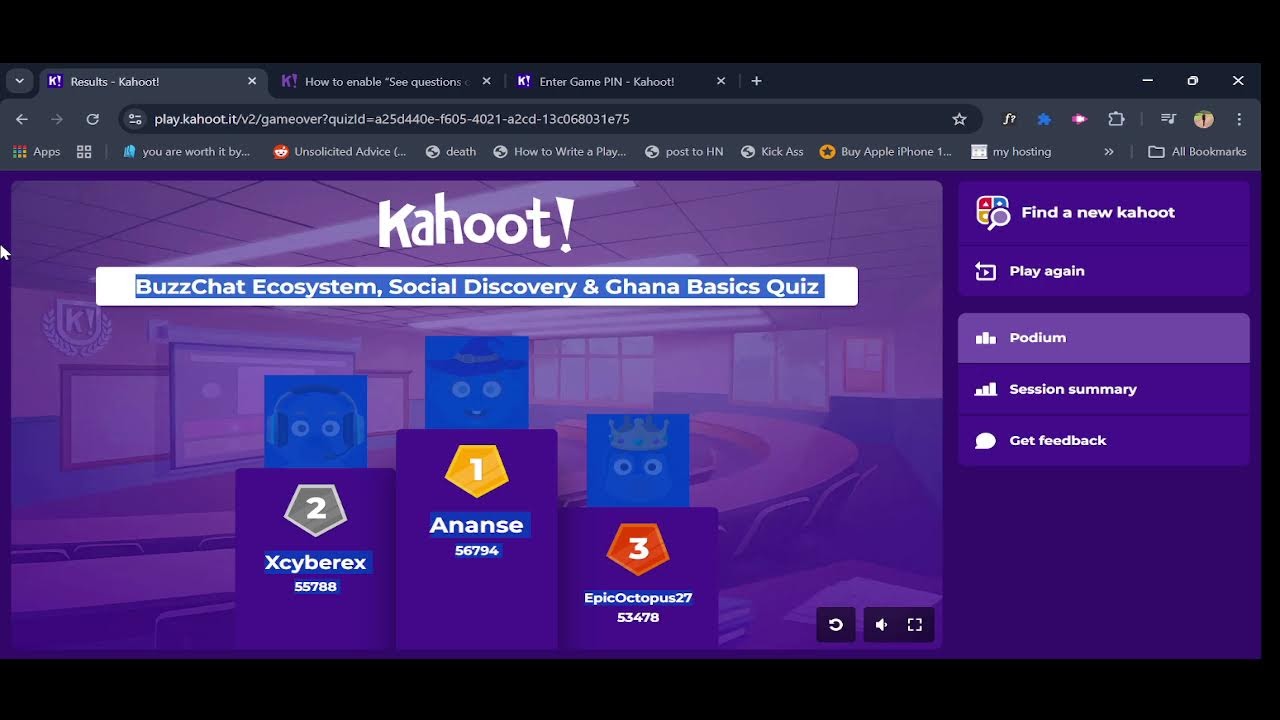The image size is (1280, 720).
Task: Switch to the How to enable See questions tab
Action: 385,81
